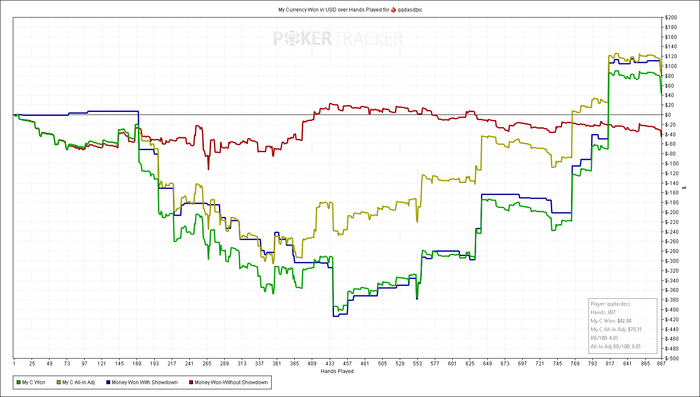
Task: Click the x-axis label 817
Action: coord(610,364)
